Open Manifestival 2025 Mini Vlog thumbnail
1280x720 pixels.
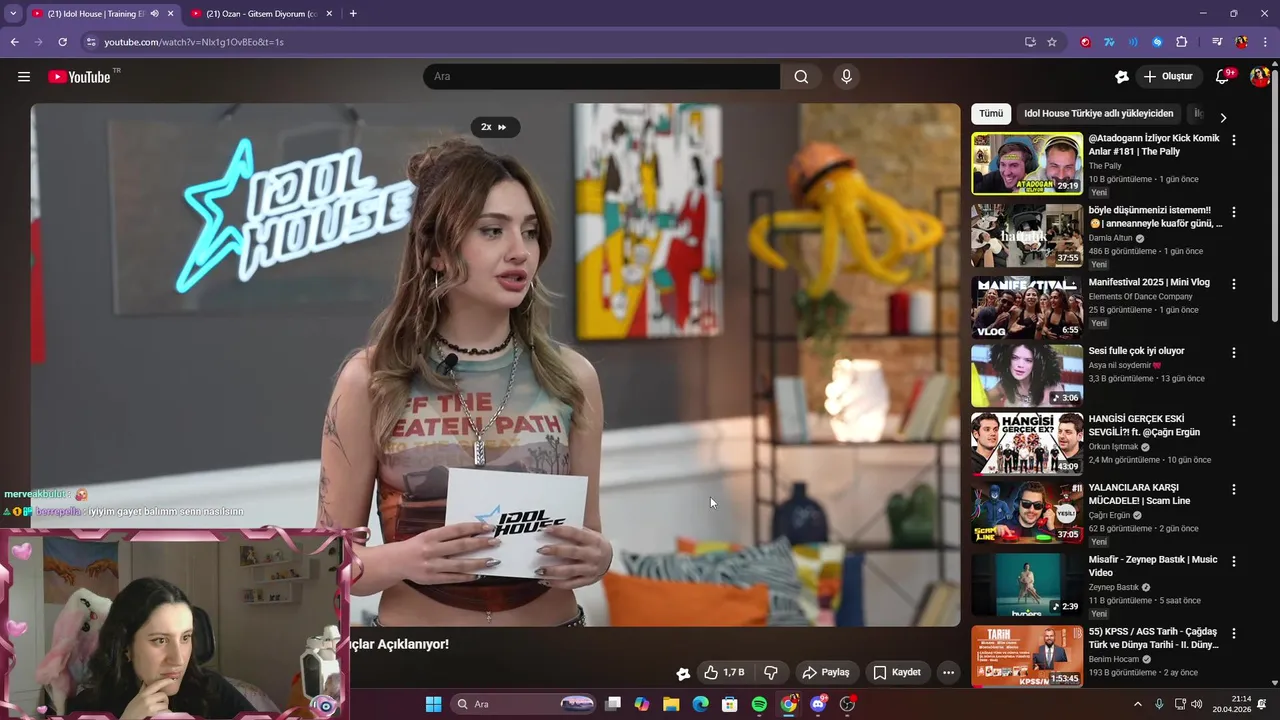[x=1027, y=307]
